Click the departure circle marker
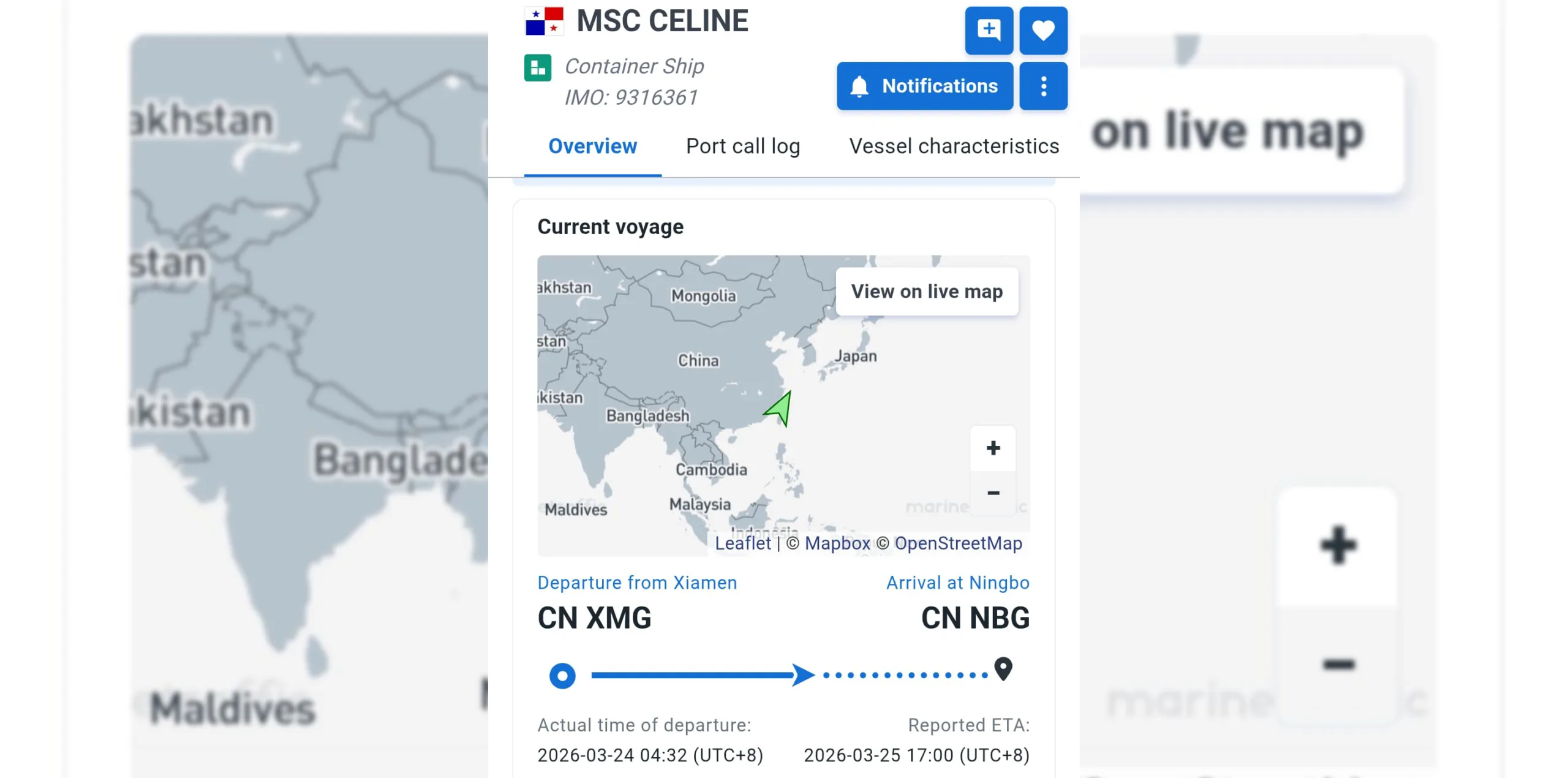Image resolution: width=1568 pixels, height=778 pixels. pos(562,676)
